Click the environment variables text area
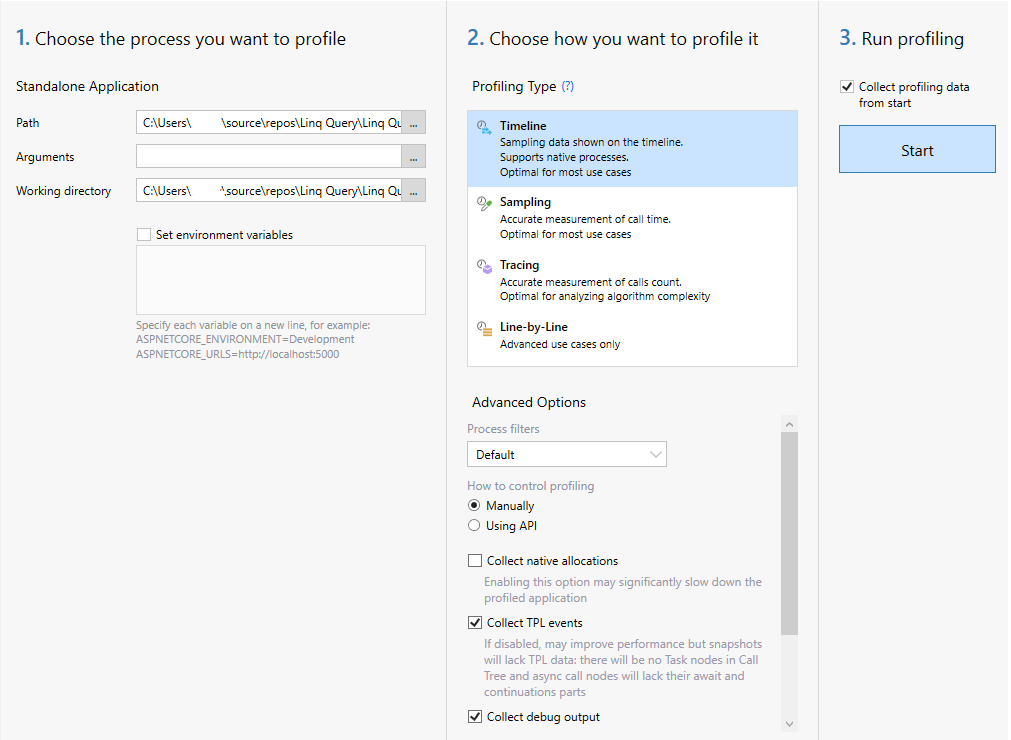This screenshot has width=1011, height=740. click(x=281, y=280)
